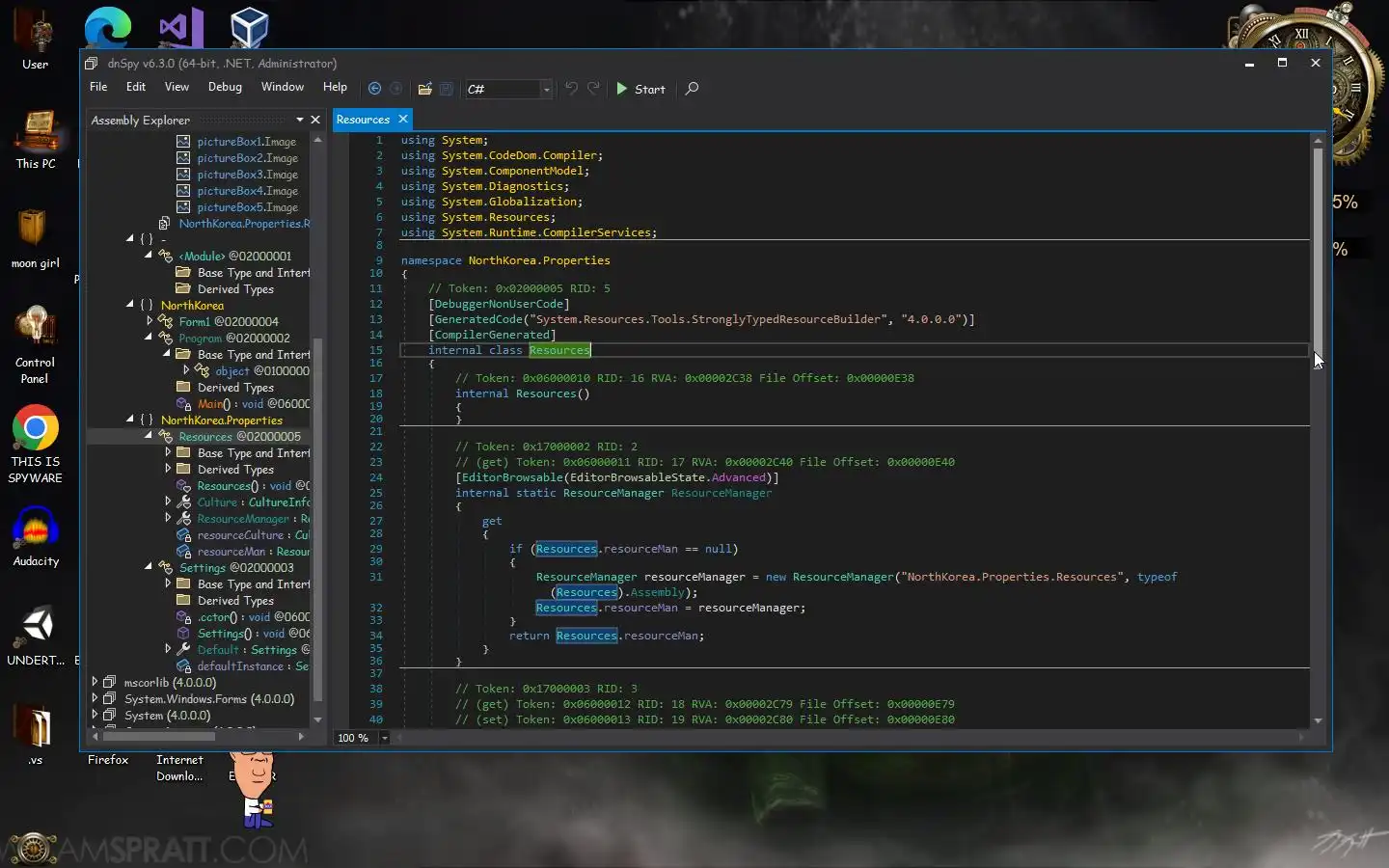Open the 100 % zoom dropdown
Screen dimensions: 1389x868
click(x=384, y=738)
